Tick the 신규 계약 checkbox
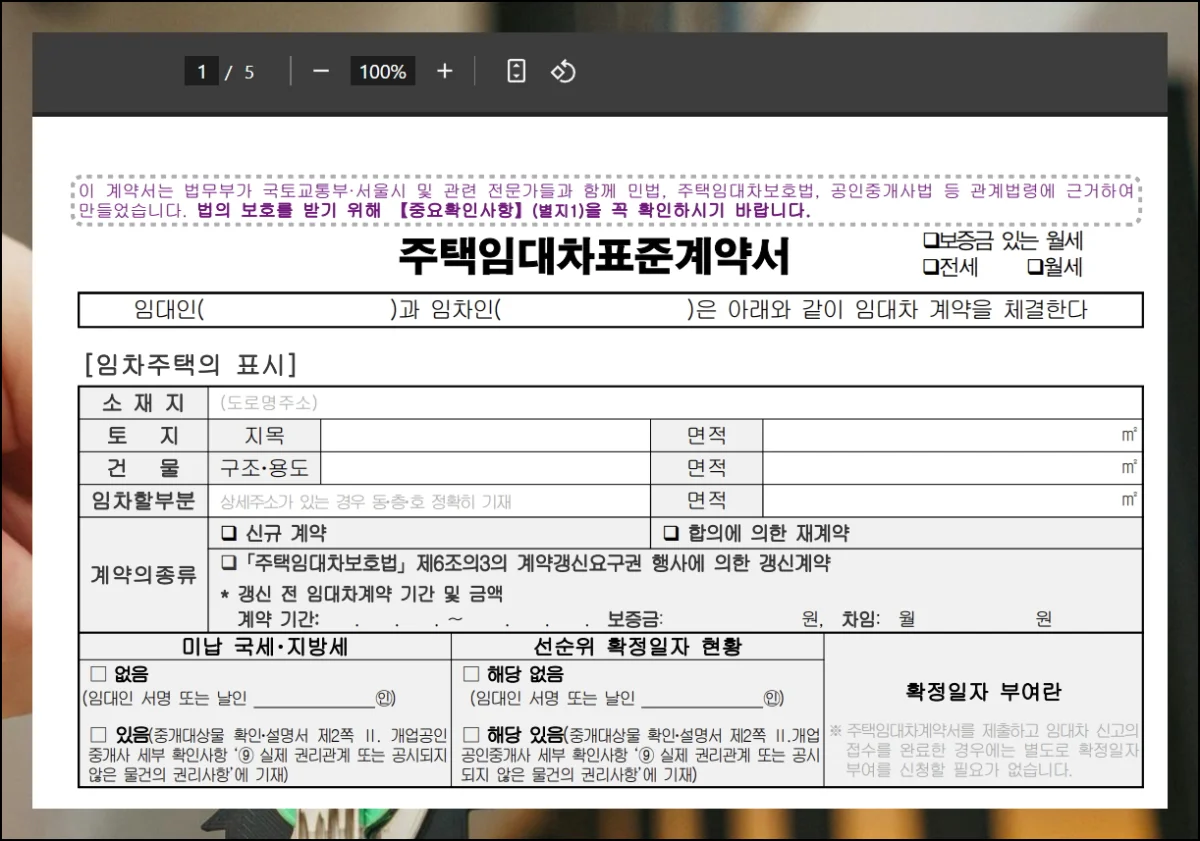 (x=228, y=534)
